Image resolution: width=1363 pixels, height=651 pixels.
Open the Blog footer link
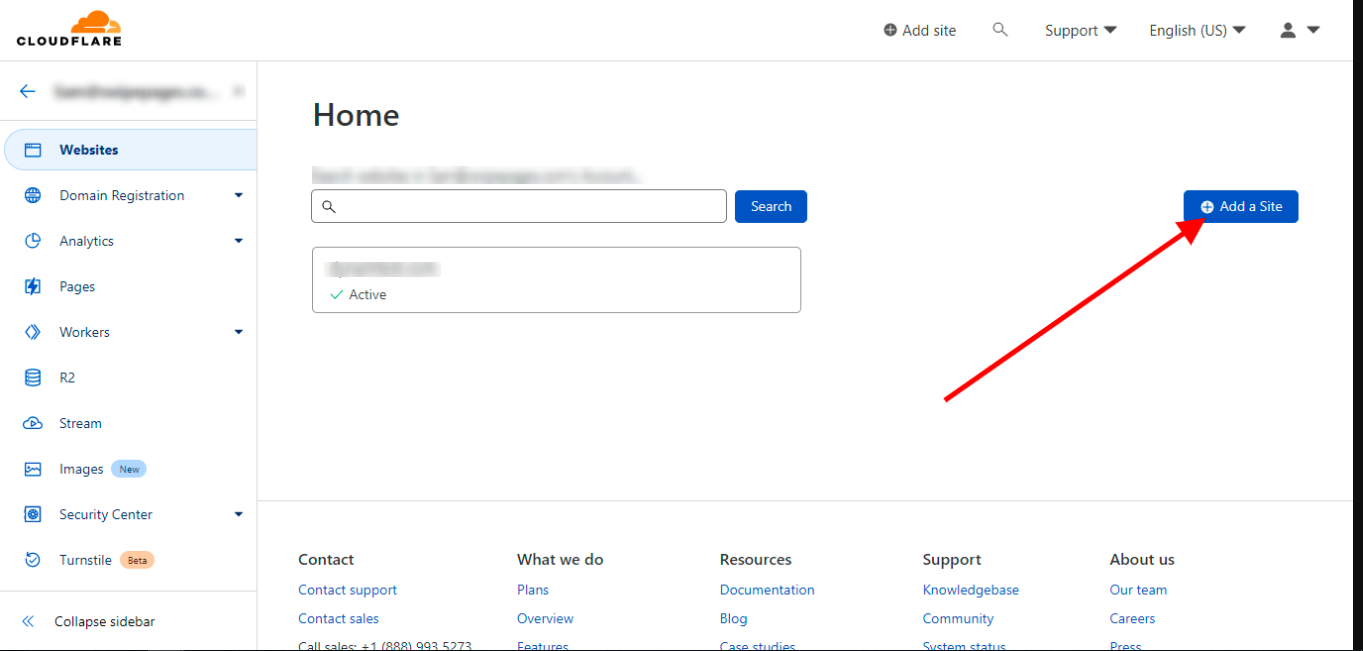click(733, 618)
